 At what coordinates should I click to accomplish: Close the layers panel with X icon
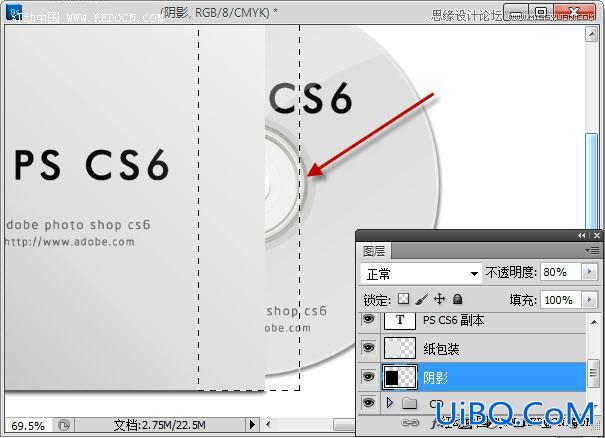597,235
